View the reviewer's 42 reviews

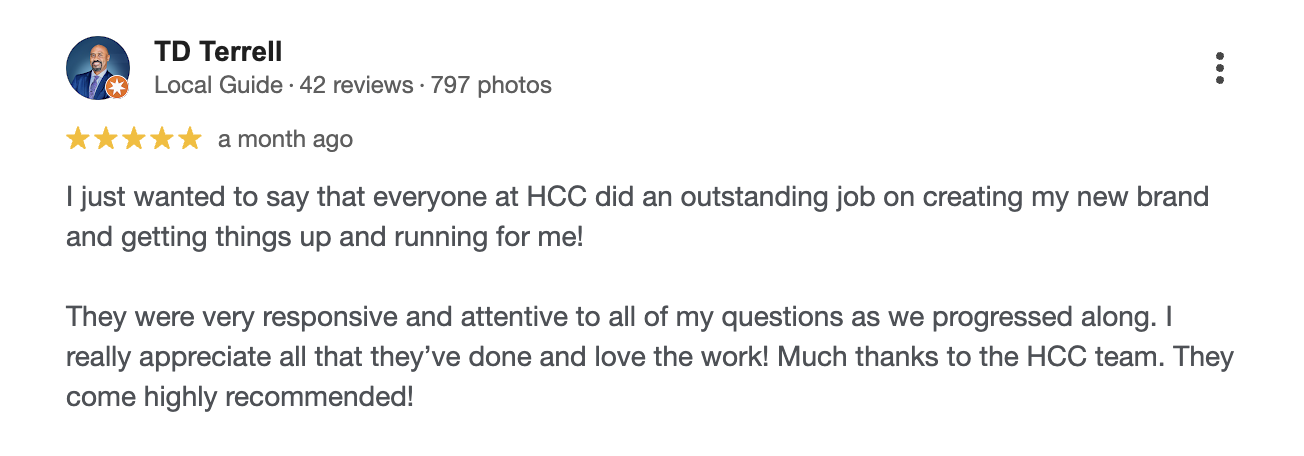click(x=357, y=86)
